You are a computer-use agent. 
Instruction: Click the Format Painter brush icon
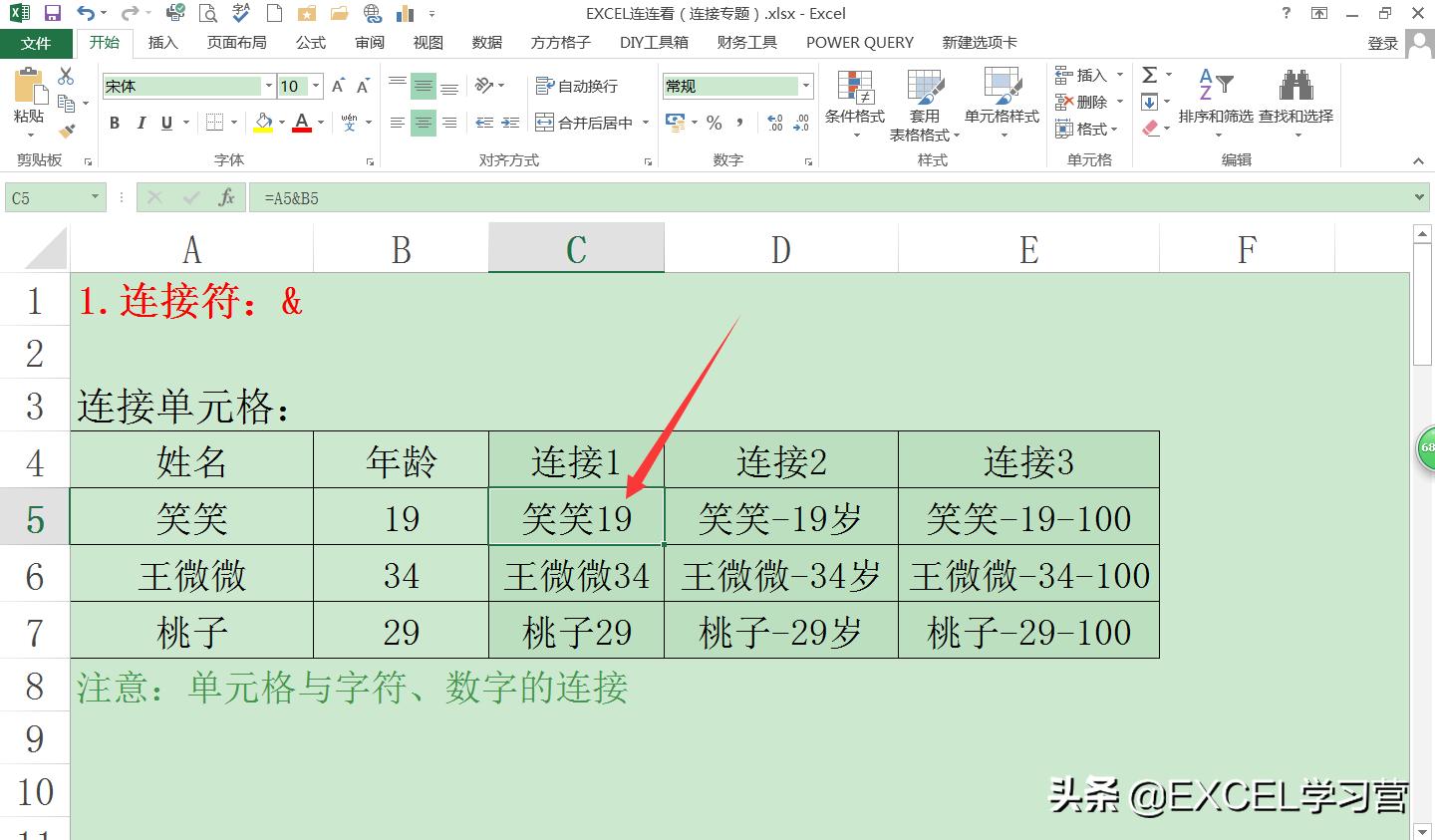pos(68,131)
